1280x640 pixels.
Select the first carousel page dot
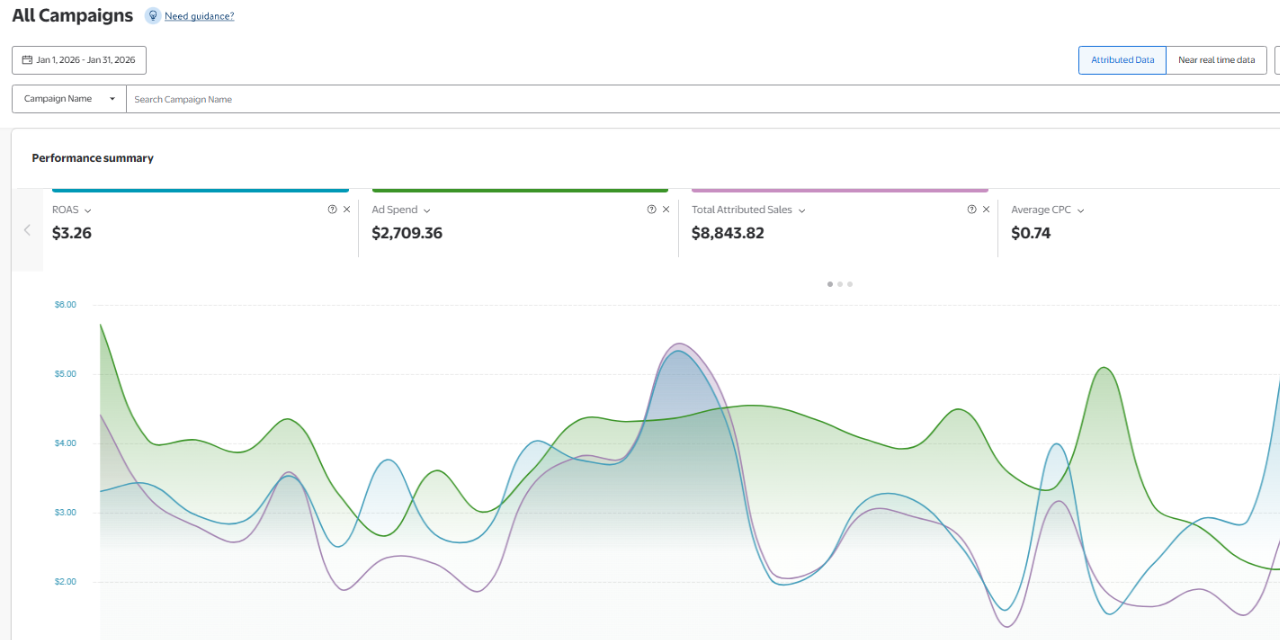point(830,284)
